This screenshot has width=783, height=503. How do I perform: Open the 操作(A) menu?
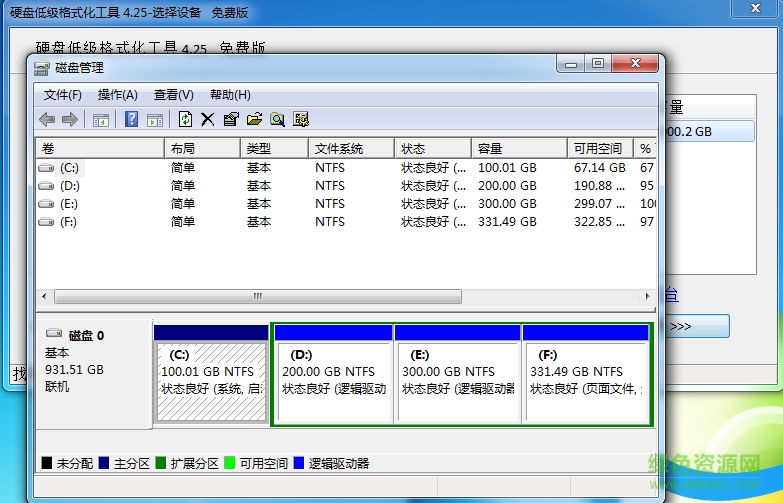pos(117,95)
